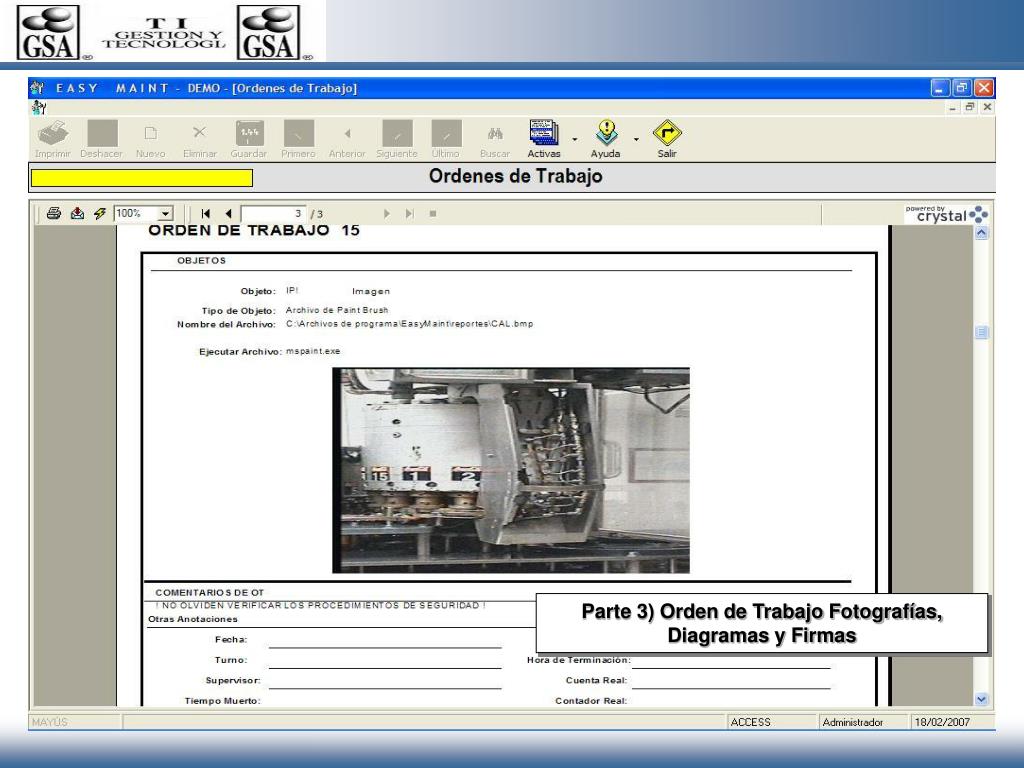
Task: Click the 'COMENTARIOS DE OT' heading
Action: pyautogui.click(x=210, y=593)
